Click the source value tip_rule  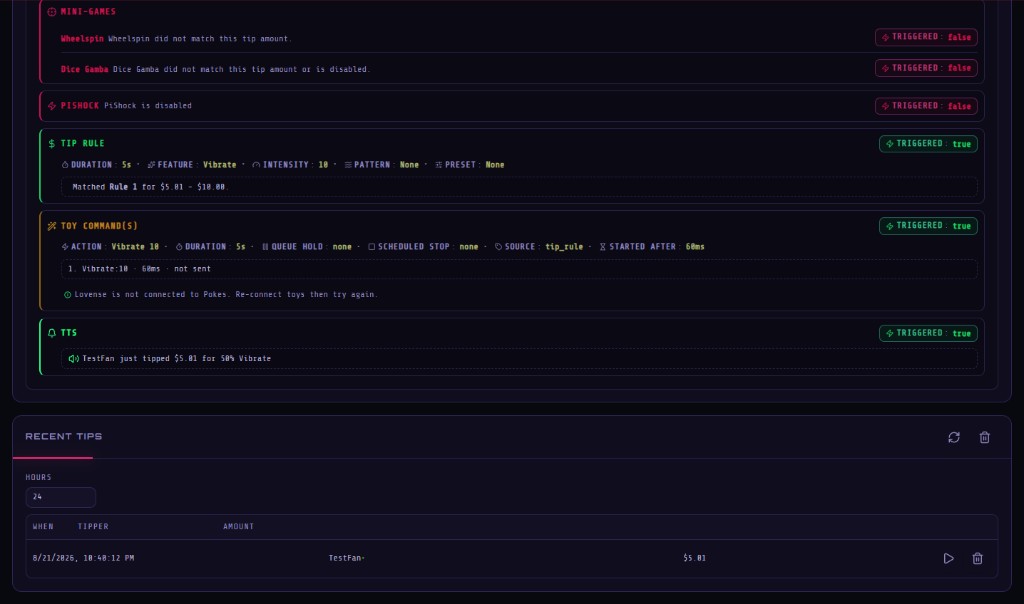pos(564,247)
